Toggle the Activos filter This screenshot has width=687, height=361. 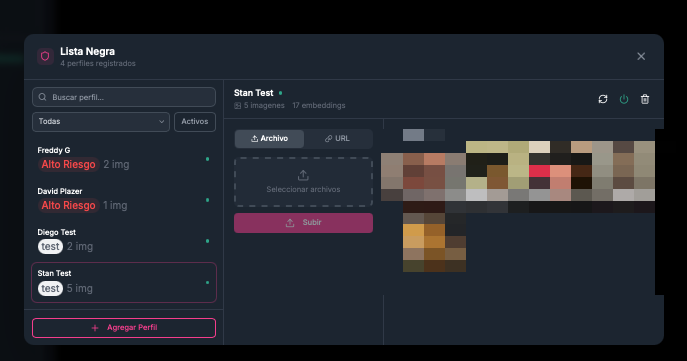coord(195,122)
